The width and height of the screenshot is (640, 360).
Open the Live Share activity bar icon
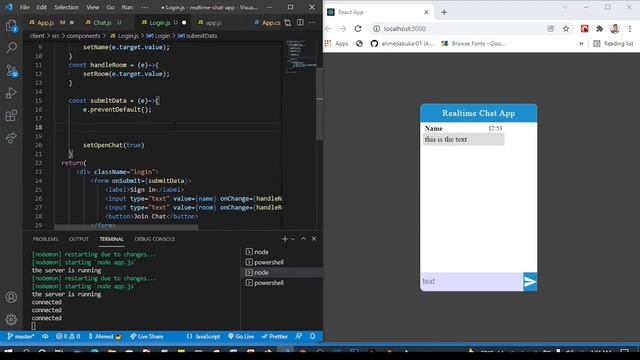11,138
